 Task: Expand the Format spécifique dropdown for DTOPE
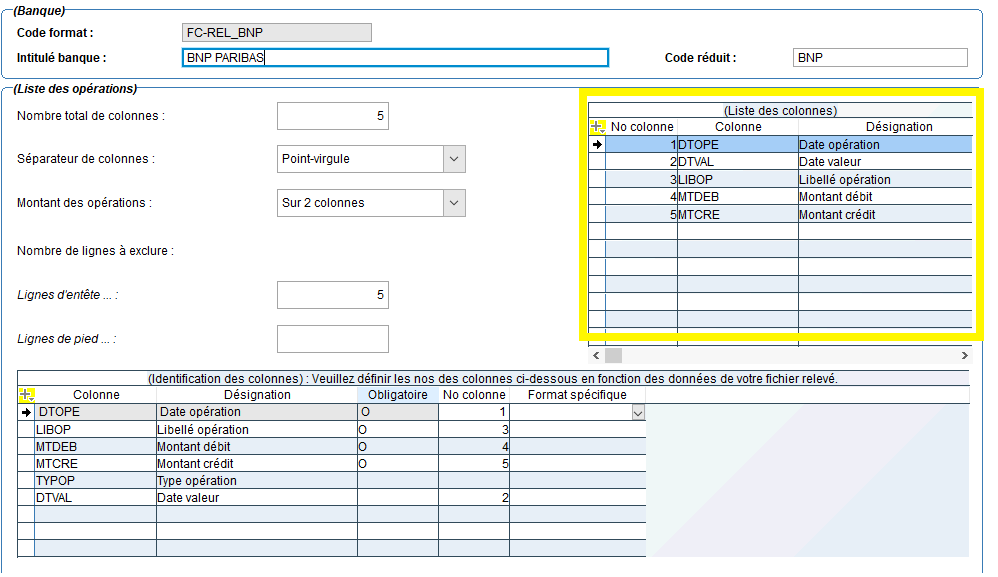[638, 413]
